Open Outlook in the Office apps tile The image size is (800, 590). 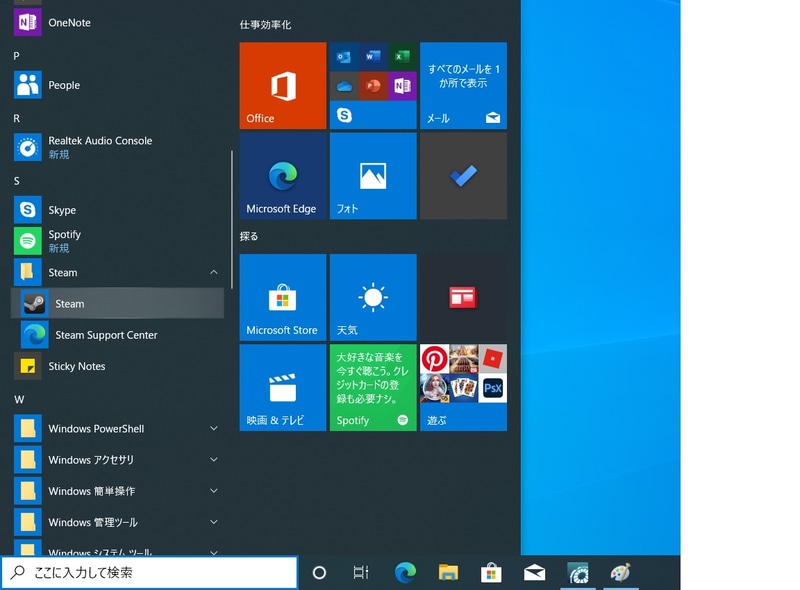point(344,57)
